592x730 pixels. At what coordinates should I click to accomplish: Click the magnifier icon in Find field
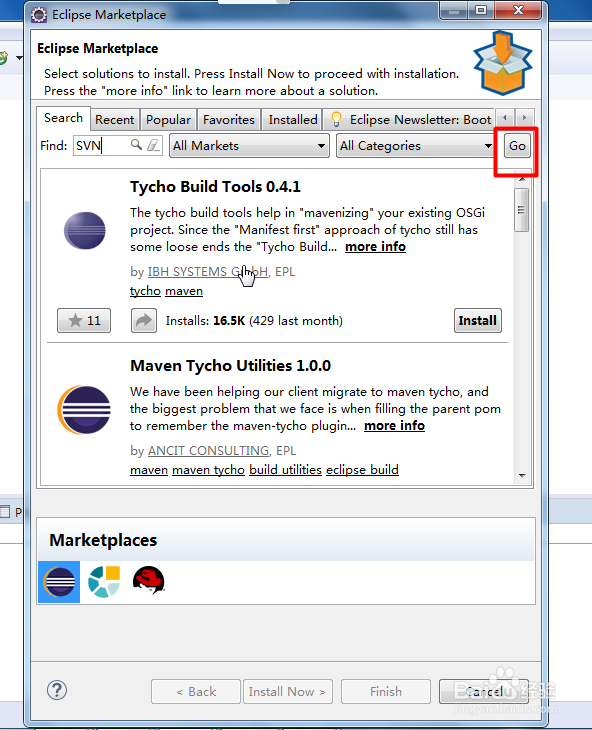(136, 145)
